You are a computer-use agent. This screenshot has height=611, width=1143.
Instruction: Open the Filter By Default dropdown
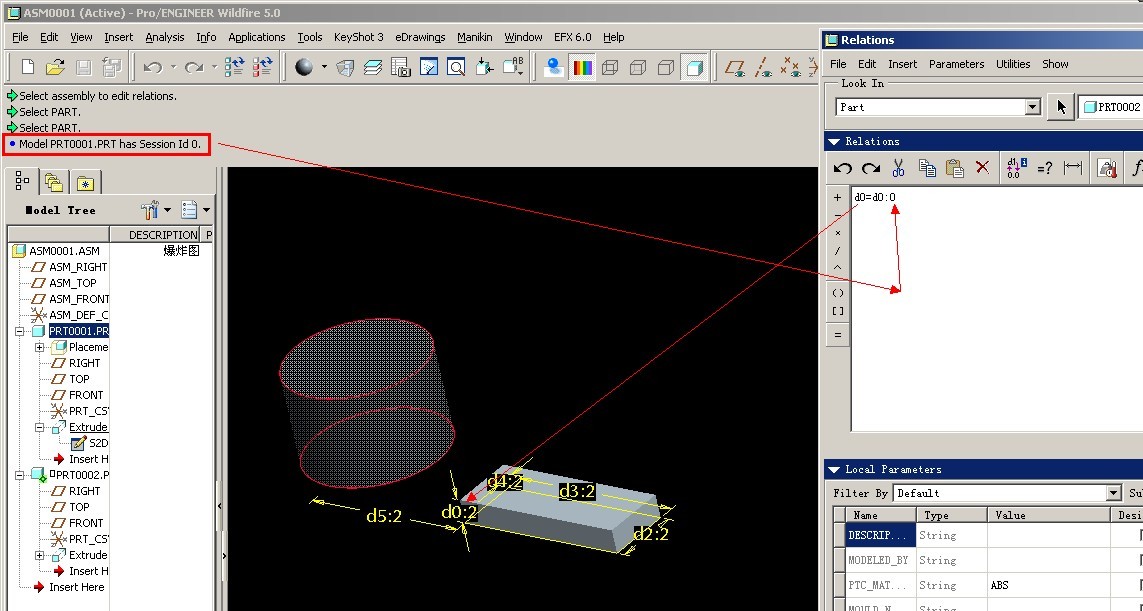click(x=1112, y=494)
